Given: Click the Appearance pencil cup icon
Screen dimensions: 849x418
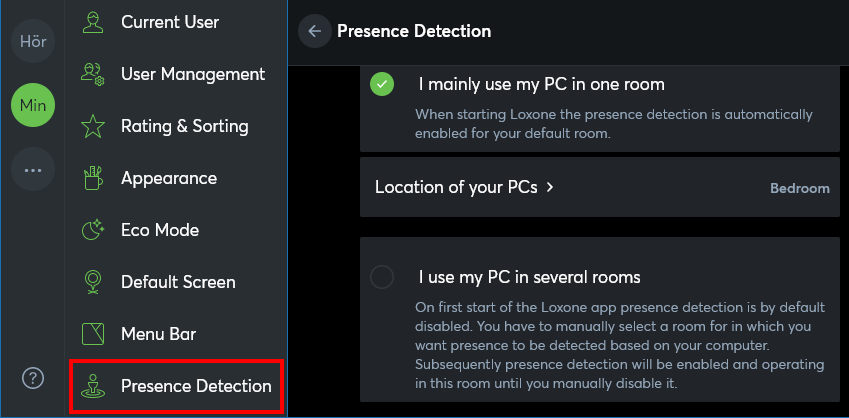Looking at the screenshot, I should pos(93,178).
